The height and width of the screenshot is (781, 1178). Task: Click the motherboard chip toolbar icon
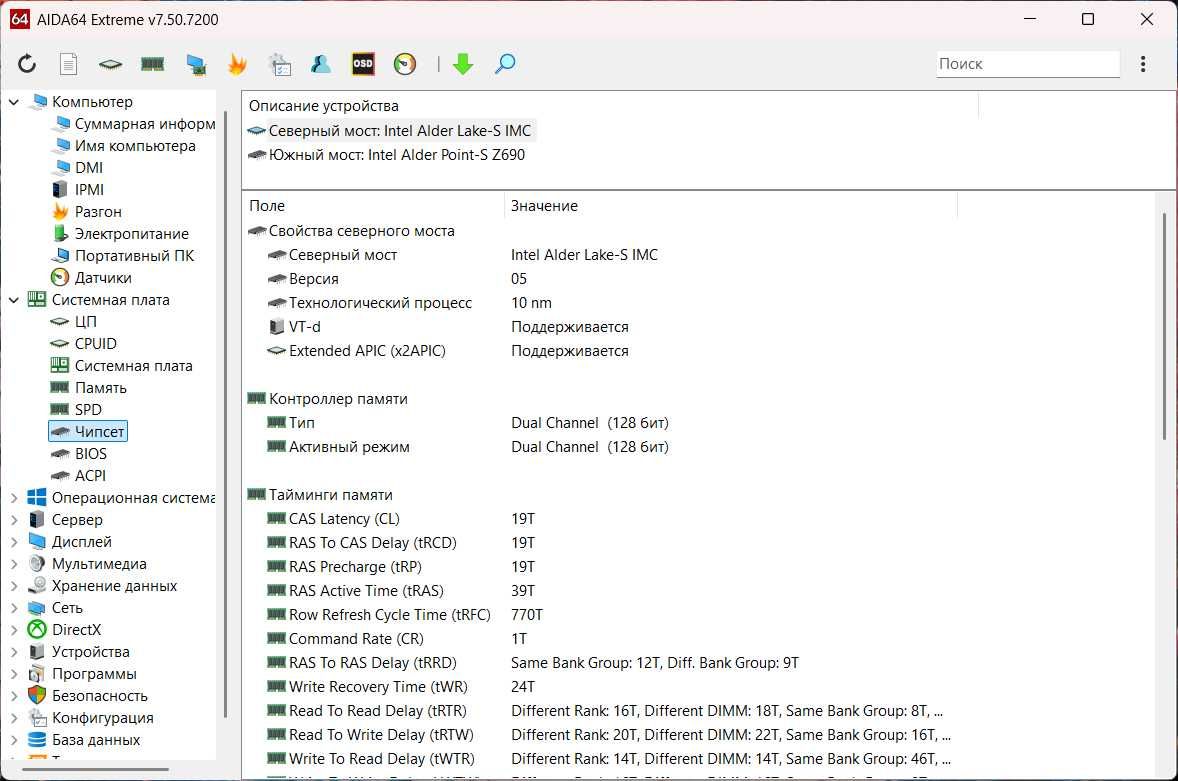tap(110, 65)
